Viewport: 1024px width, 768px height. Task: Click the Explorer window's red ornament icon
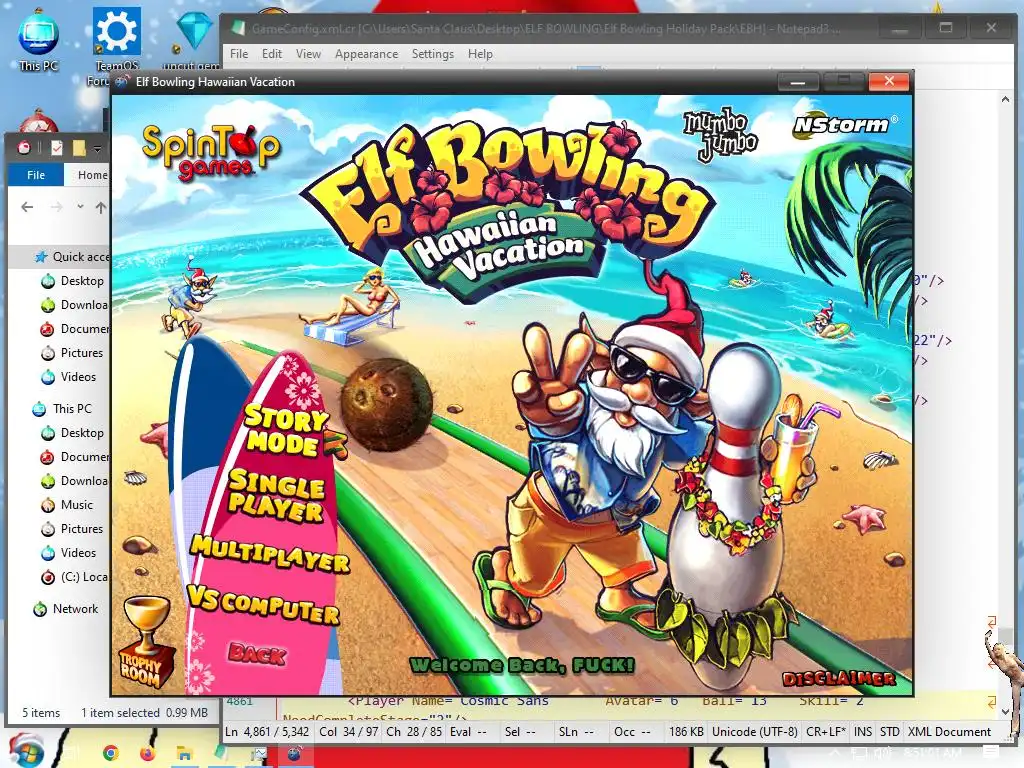[x=24, y=148]
